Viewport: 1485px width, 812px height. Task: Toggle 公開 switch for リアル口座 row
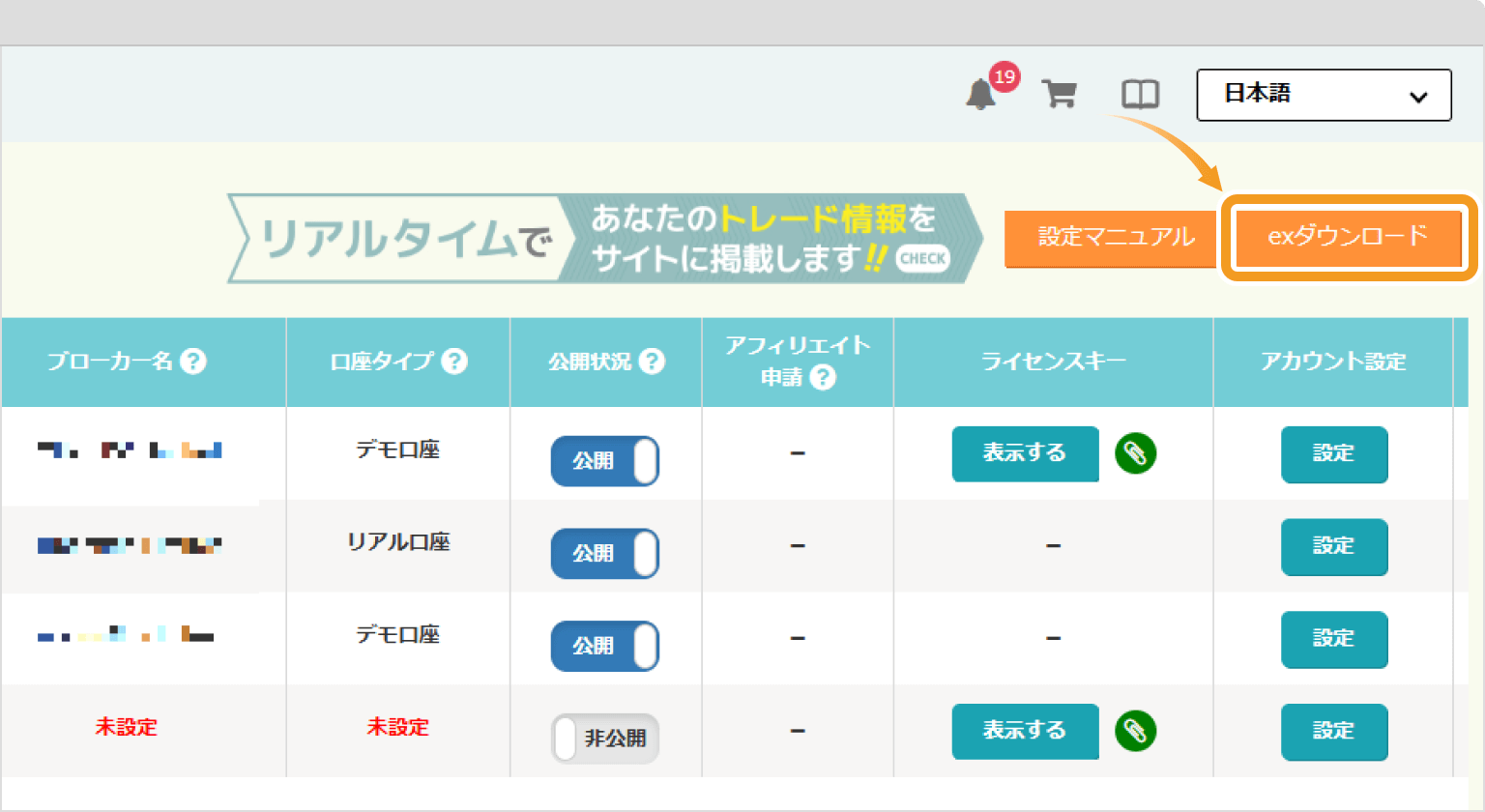[x=605, y=554]
